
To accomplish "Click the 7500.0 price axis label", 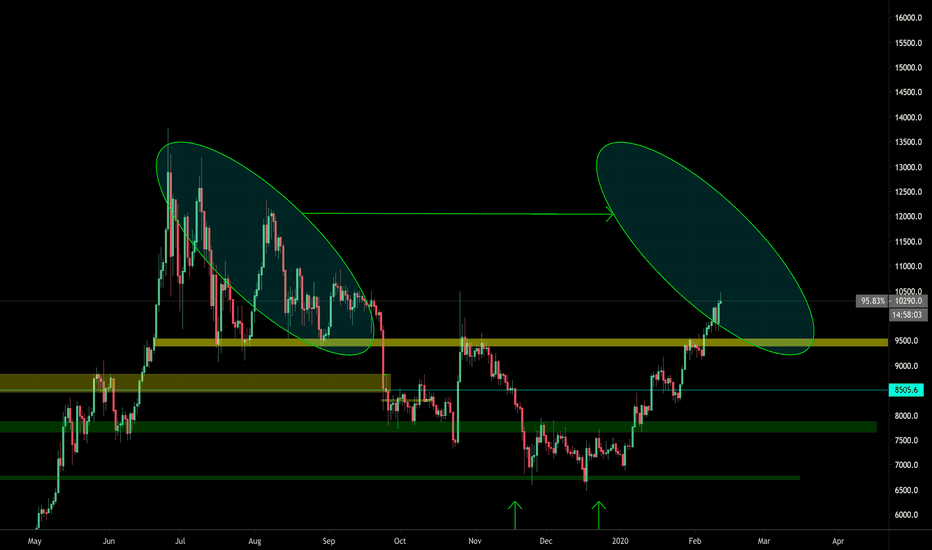I will click(x=906, y=441).
